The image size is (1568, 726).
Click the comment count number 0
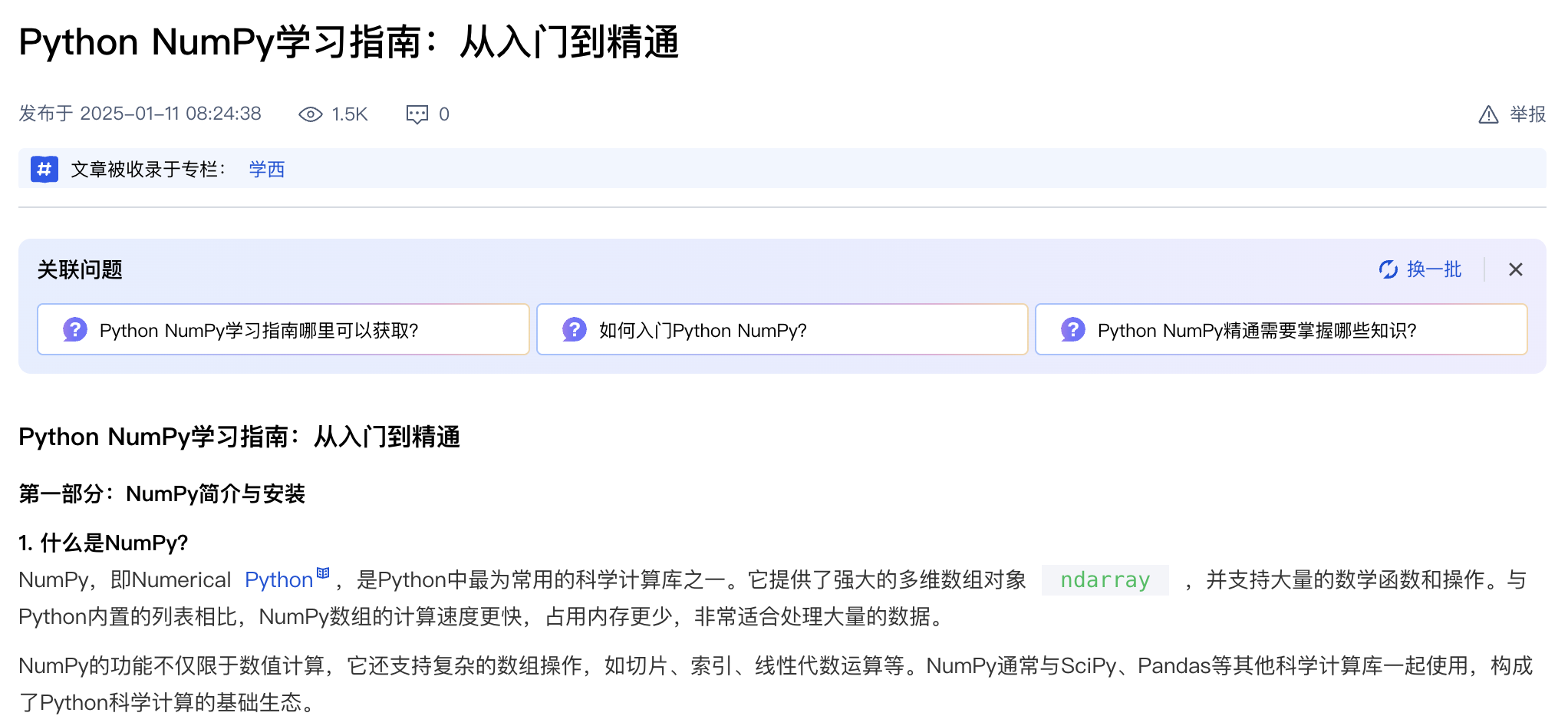click(x=443, y=114)
